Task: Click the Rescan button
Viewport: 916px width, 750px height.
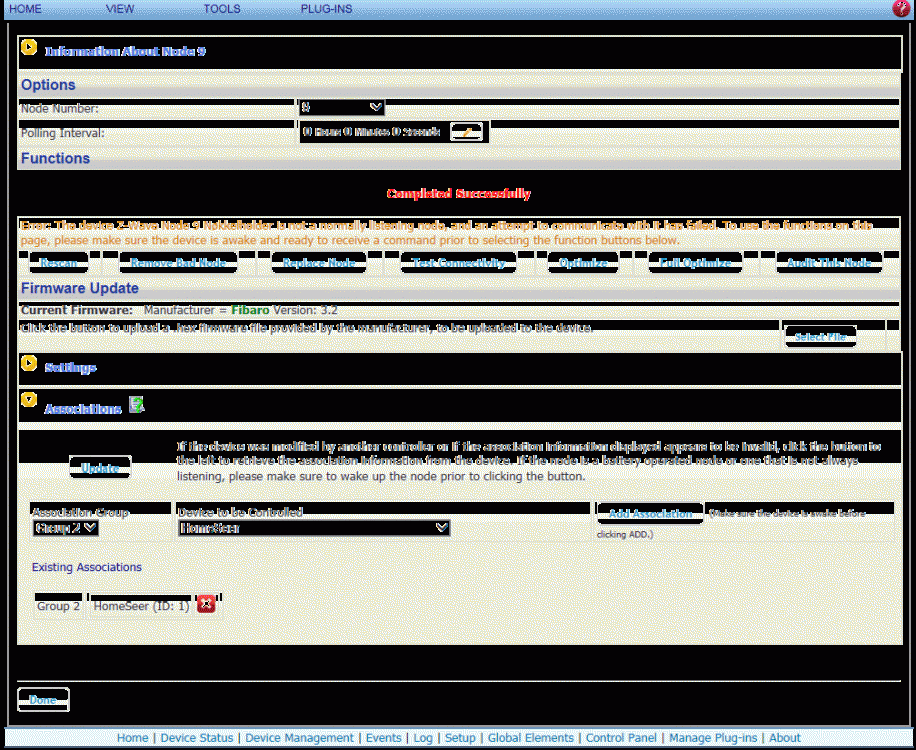Action: pos(59,263)
